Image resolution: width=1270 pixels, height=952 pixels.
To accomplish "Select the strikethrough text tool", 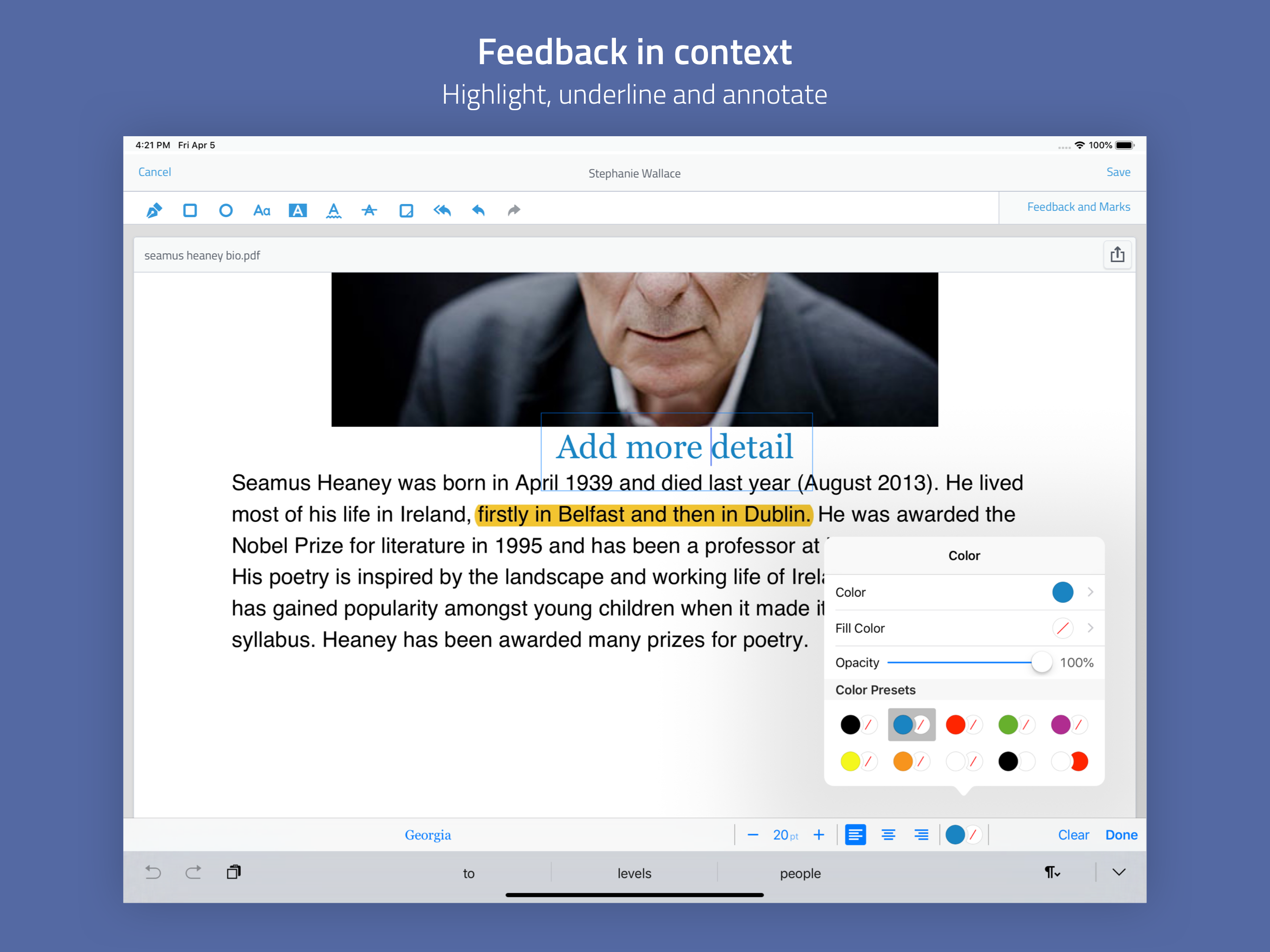I will pos(369,210).
